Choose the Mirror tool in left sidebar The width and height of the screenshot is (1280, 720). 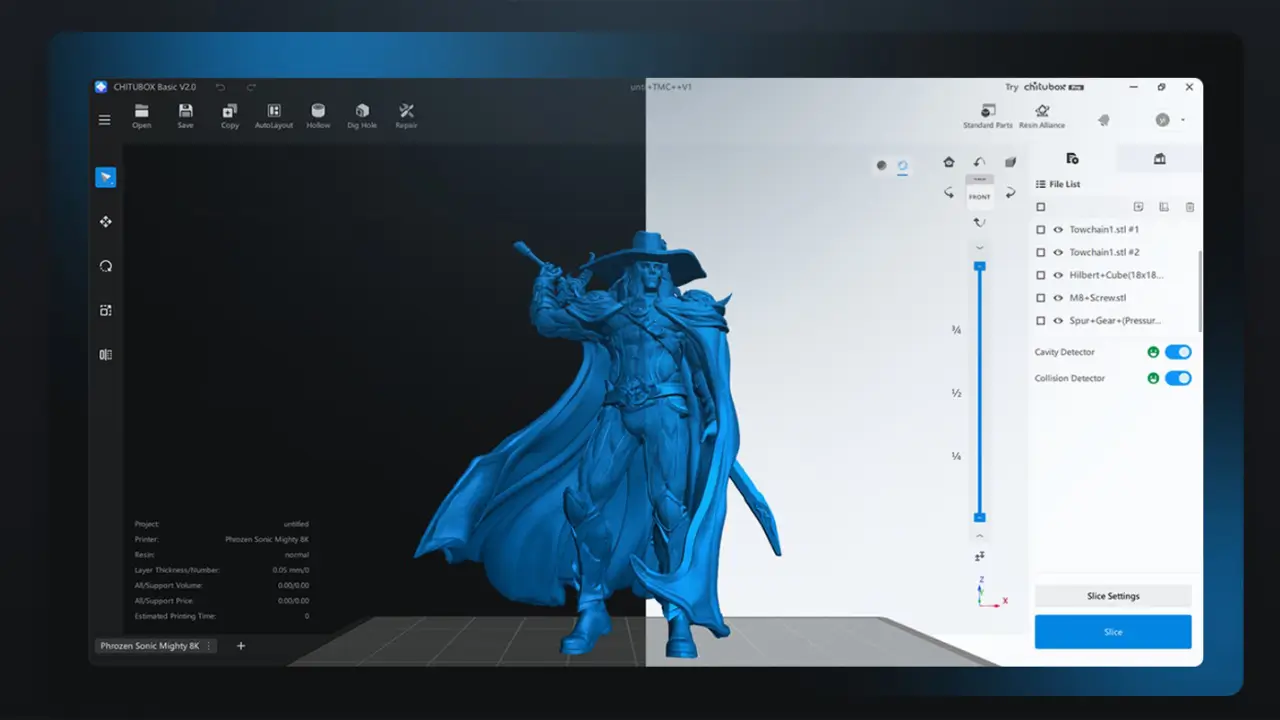106,354
